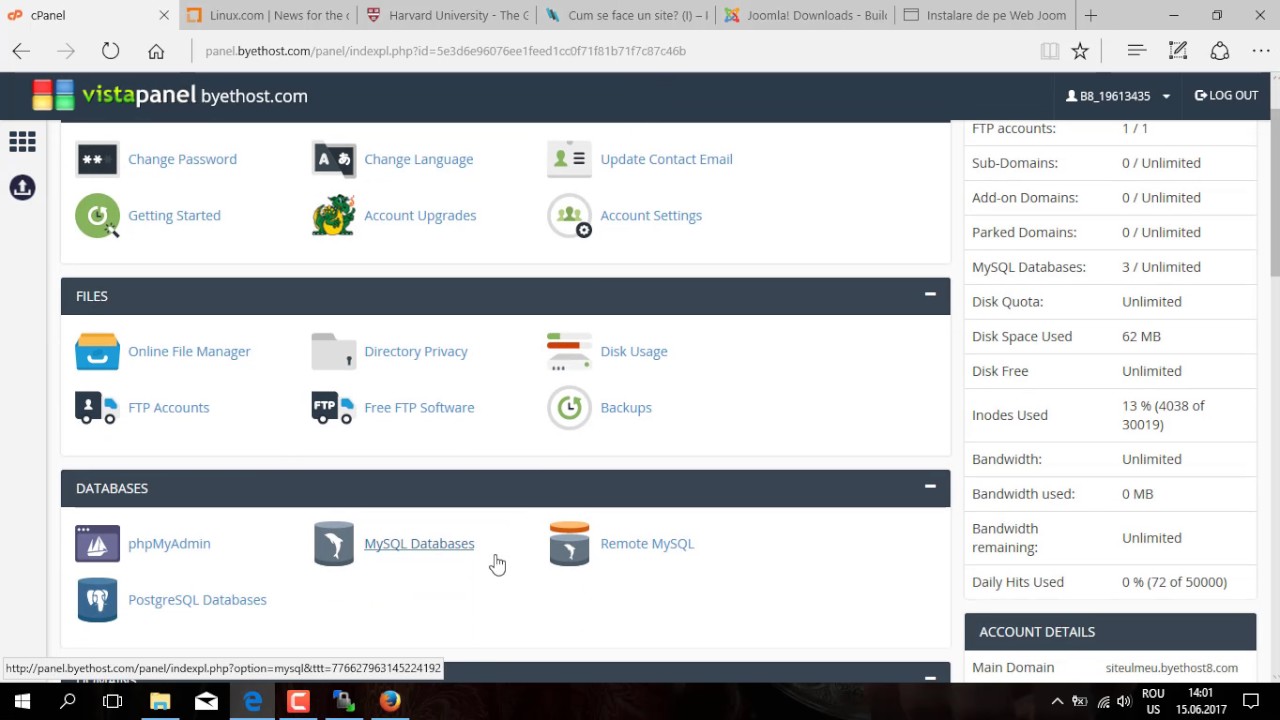
Task: Open the MySQL Databases link
Action: tap(419, 543)
